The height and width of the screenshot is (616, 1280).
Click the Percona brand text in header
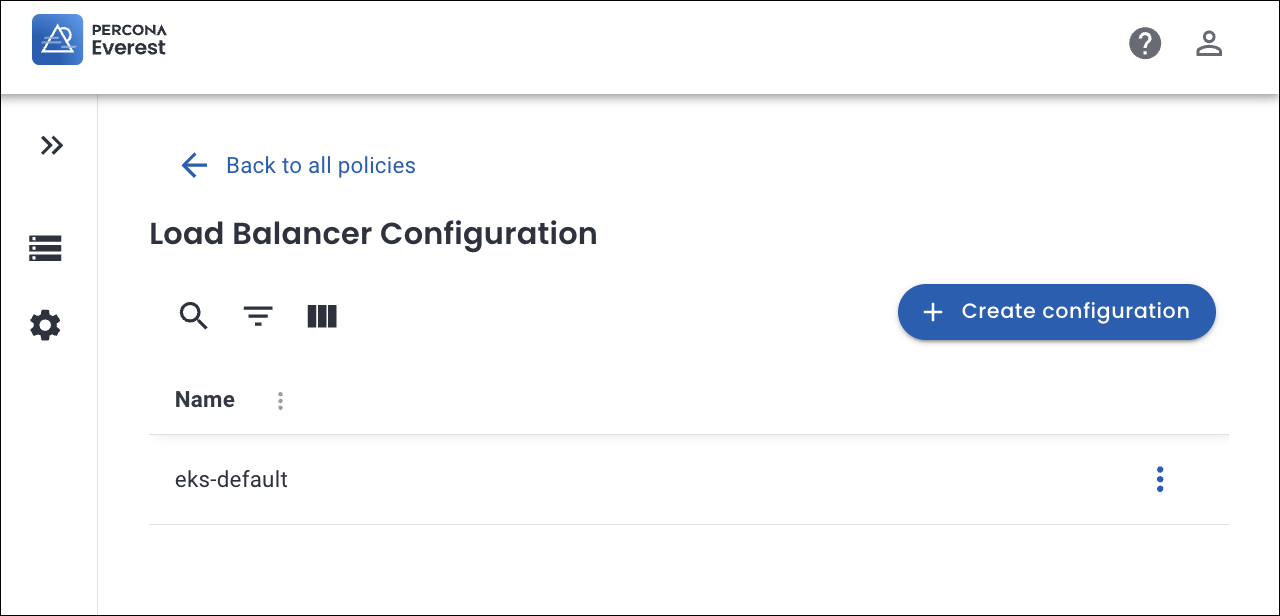coord(128,30)
